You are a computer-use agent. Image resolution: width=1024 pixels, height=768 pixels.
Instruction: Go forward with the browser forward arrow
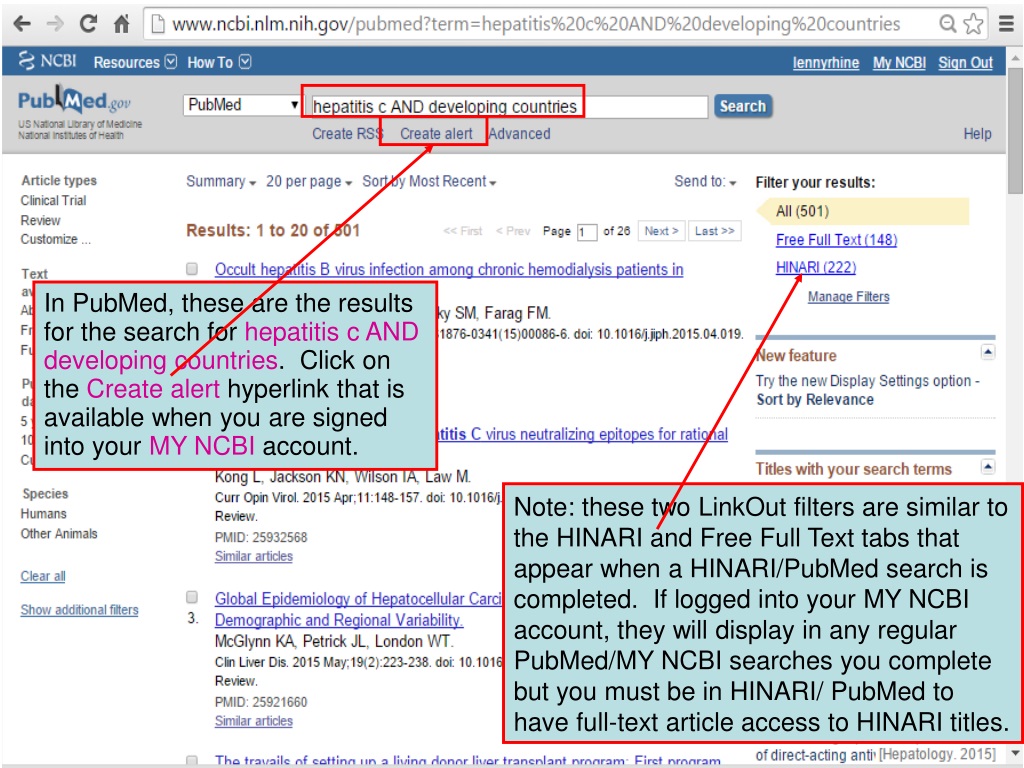[x=55, y=24]
